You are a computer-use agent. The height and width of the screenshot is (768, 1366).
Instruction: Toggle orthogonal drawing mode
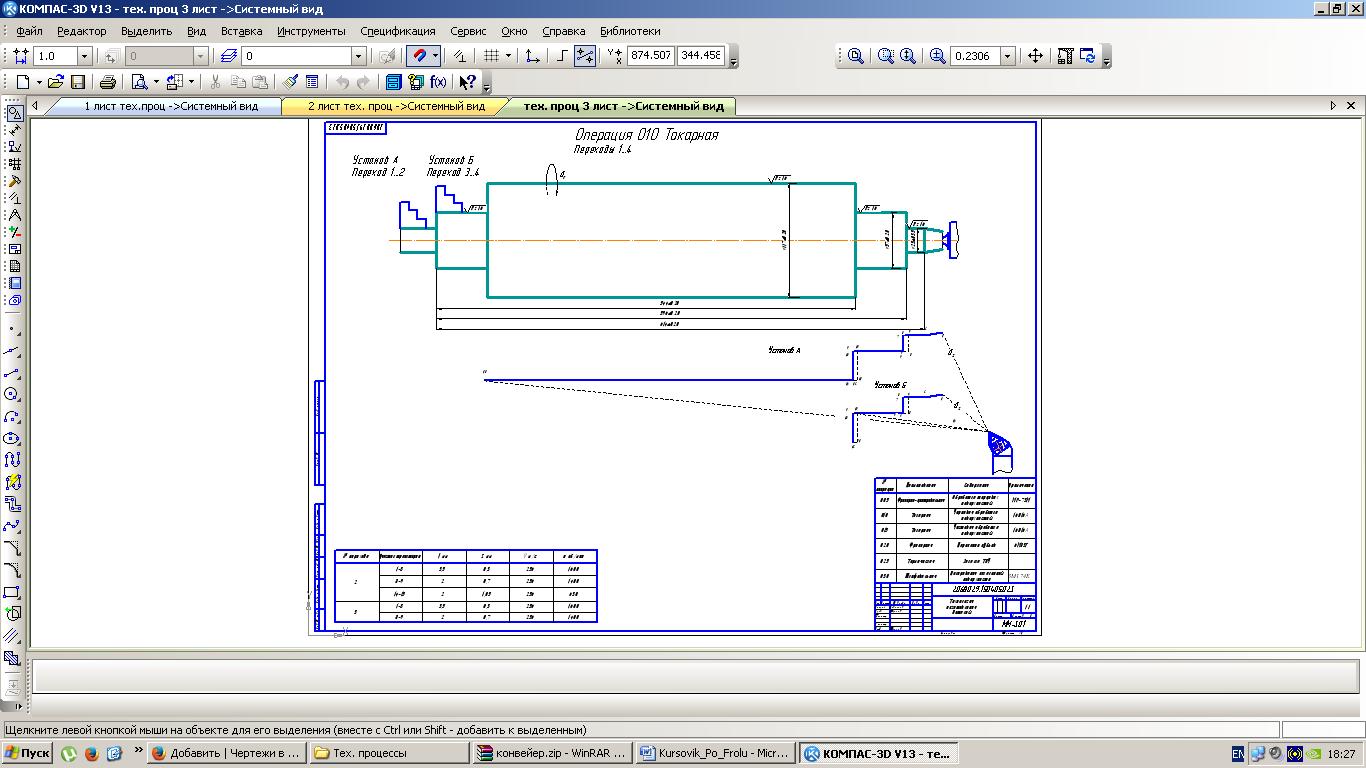pyautogui.click(x=562, y=56)
